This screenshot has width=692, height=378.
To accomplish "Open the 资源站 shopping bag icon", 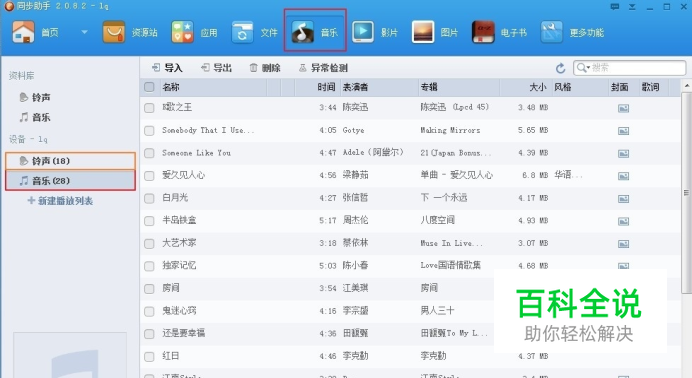I will coord(114,32).
